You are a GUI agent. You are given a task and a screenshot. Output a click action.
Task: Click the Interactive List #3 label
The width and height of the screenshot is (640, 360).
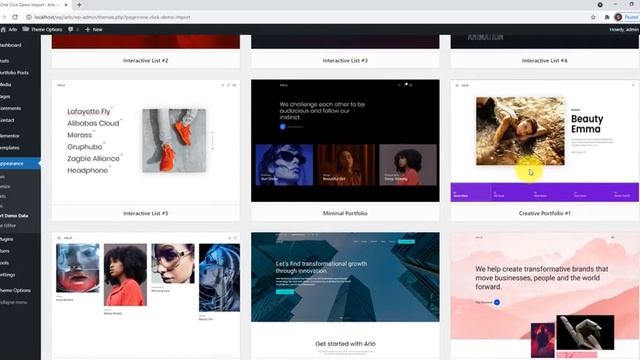click(x=345, y=60)
